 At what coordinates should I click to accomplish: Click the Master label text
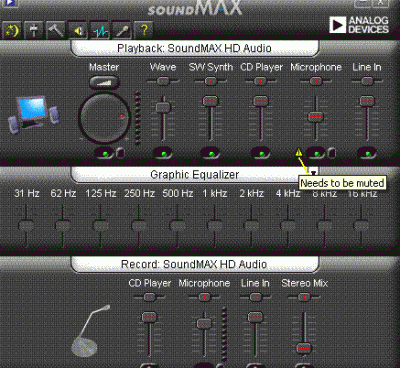(x=104, y=67)
